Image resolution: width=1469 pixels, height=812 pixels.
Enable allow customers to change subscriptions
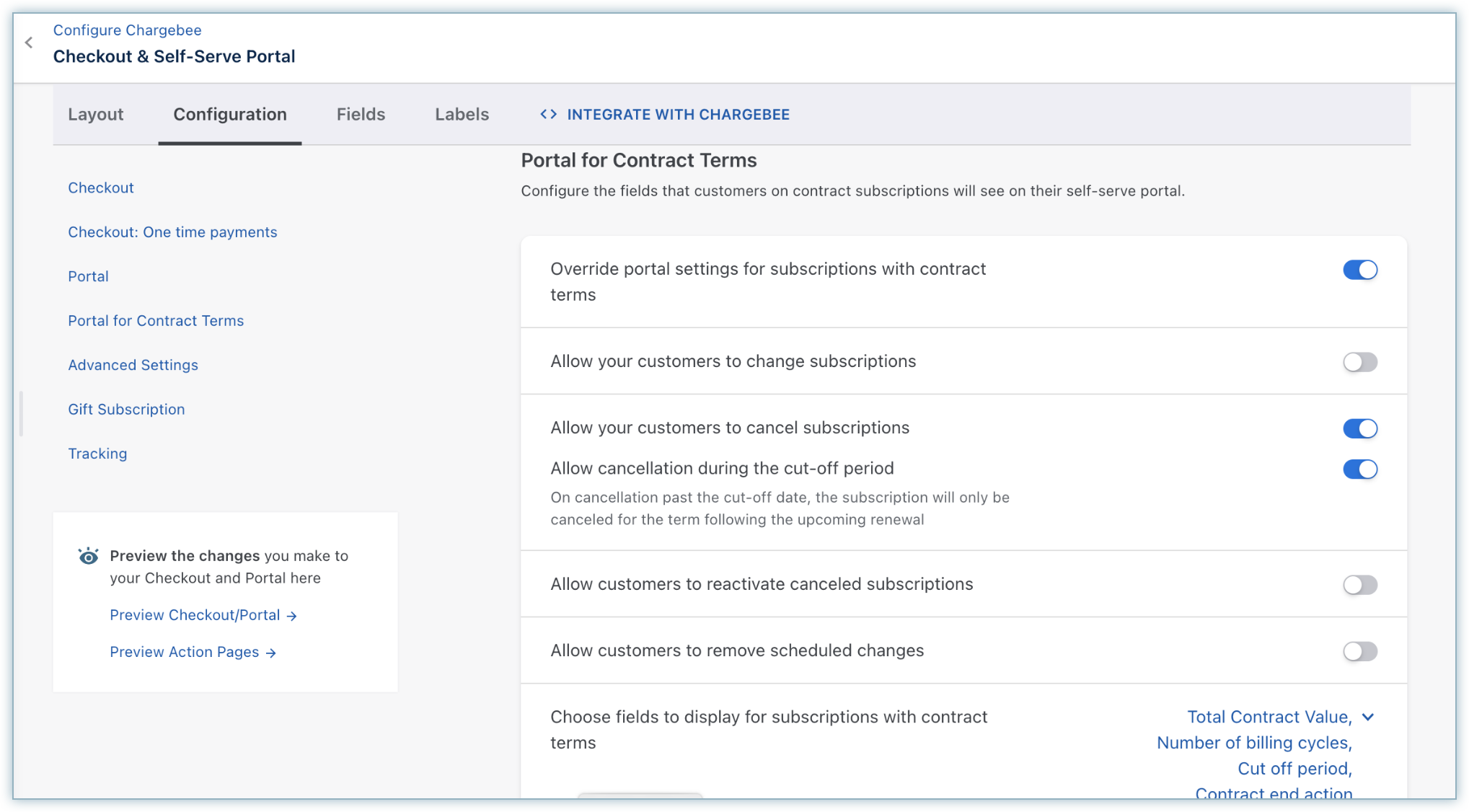(1359, 362)
